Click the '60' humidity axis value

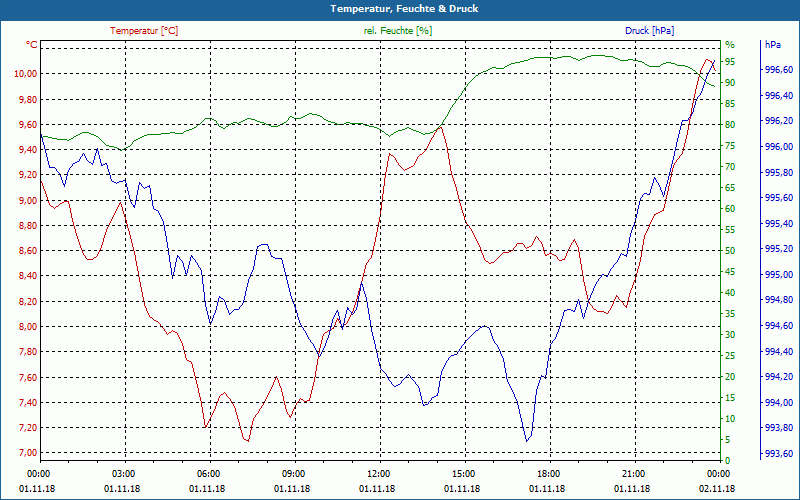(x=730, y=209)
